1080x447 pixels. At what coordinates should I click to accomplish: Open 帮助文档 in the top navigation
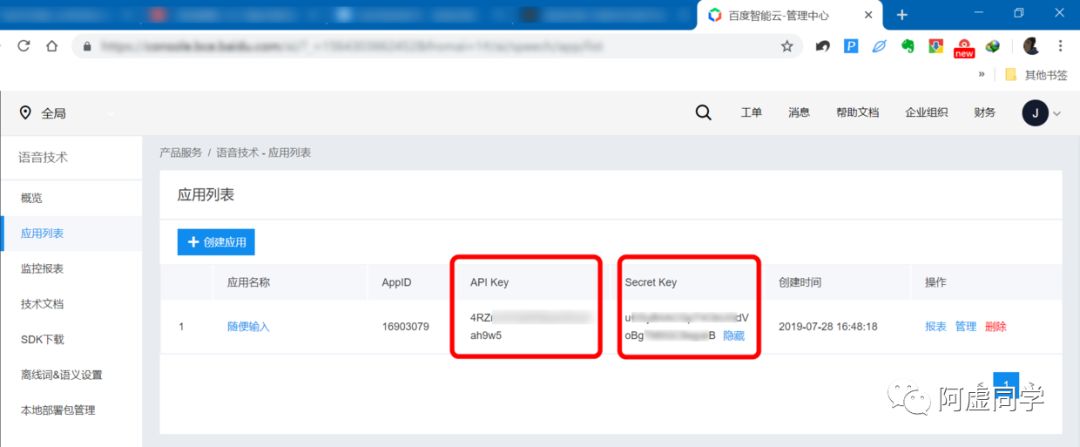(x=858, y=113)
